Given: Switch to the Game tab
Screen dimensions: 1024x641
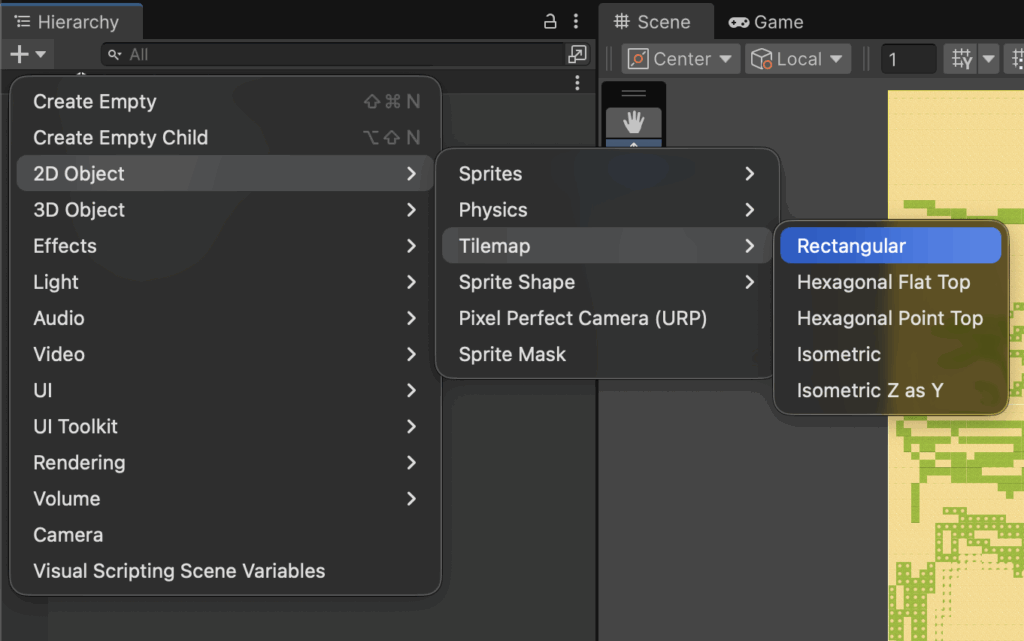Looking at the screenshot, I should coord(766,22).
